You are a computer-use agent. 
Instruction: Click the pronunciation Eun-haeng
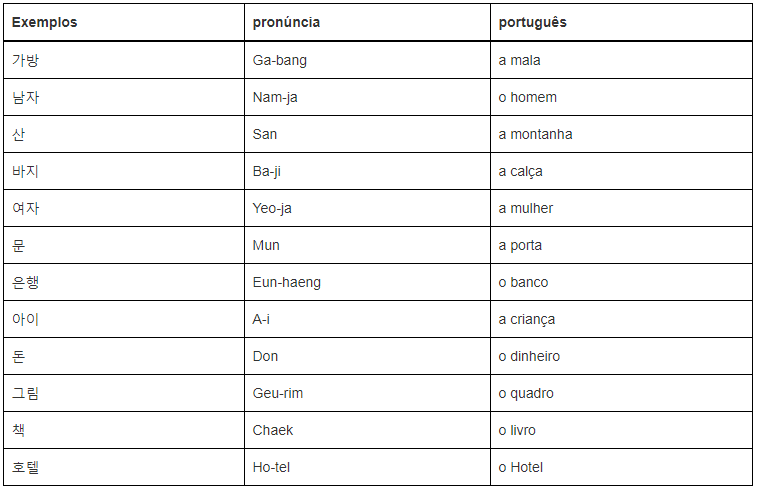[287, 282]
